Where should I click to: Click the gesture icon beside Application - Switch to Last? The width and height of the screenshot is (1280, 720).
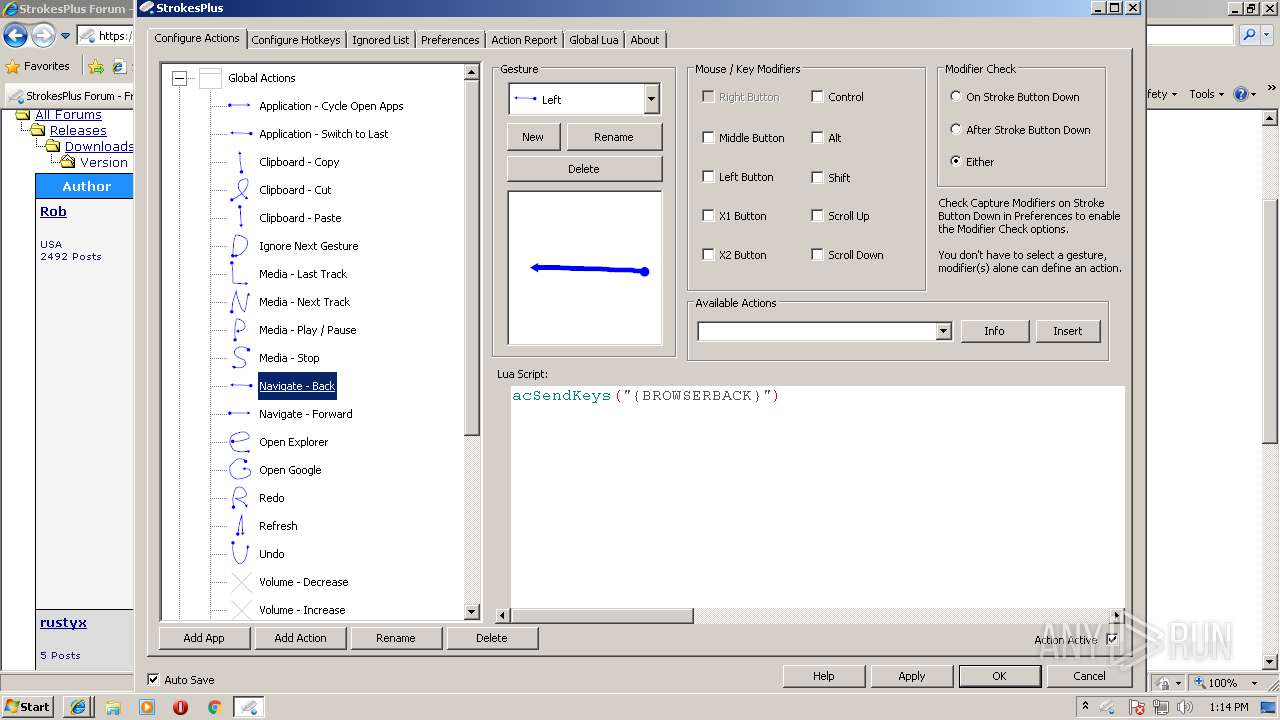click(240, 133)
